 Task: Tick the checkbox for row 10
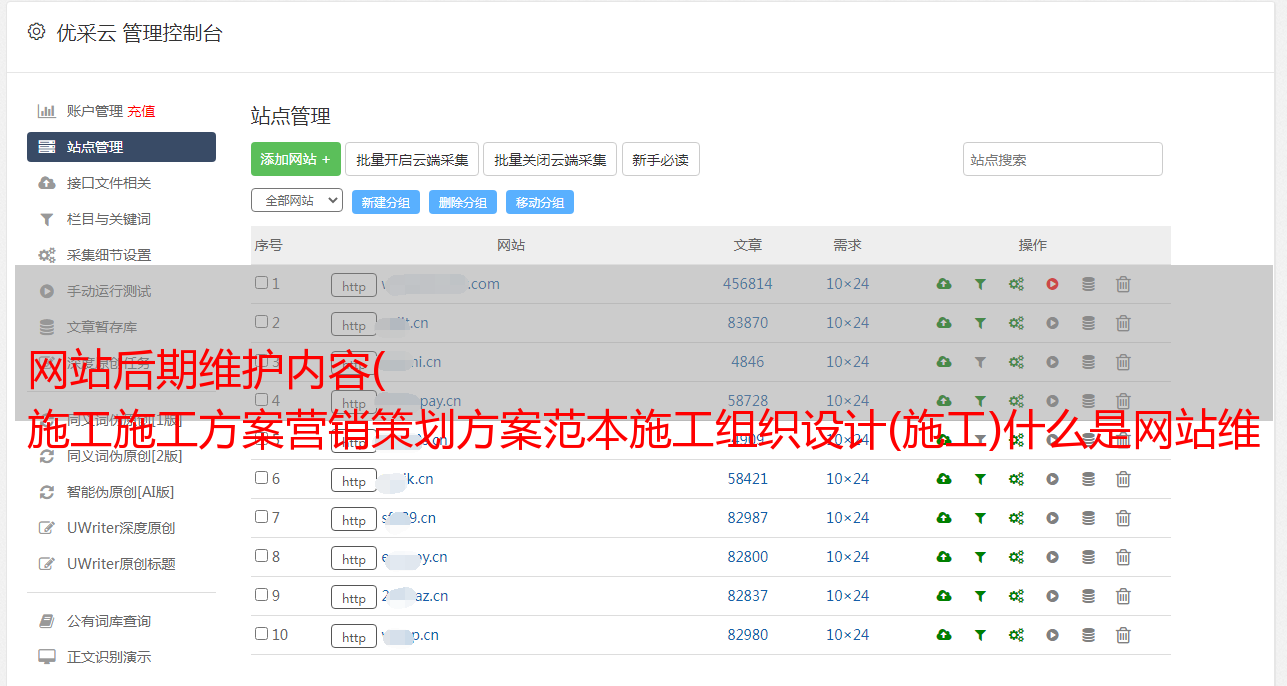(x=261, y=634)
